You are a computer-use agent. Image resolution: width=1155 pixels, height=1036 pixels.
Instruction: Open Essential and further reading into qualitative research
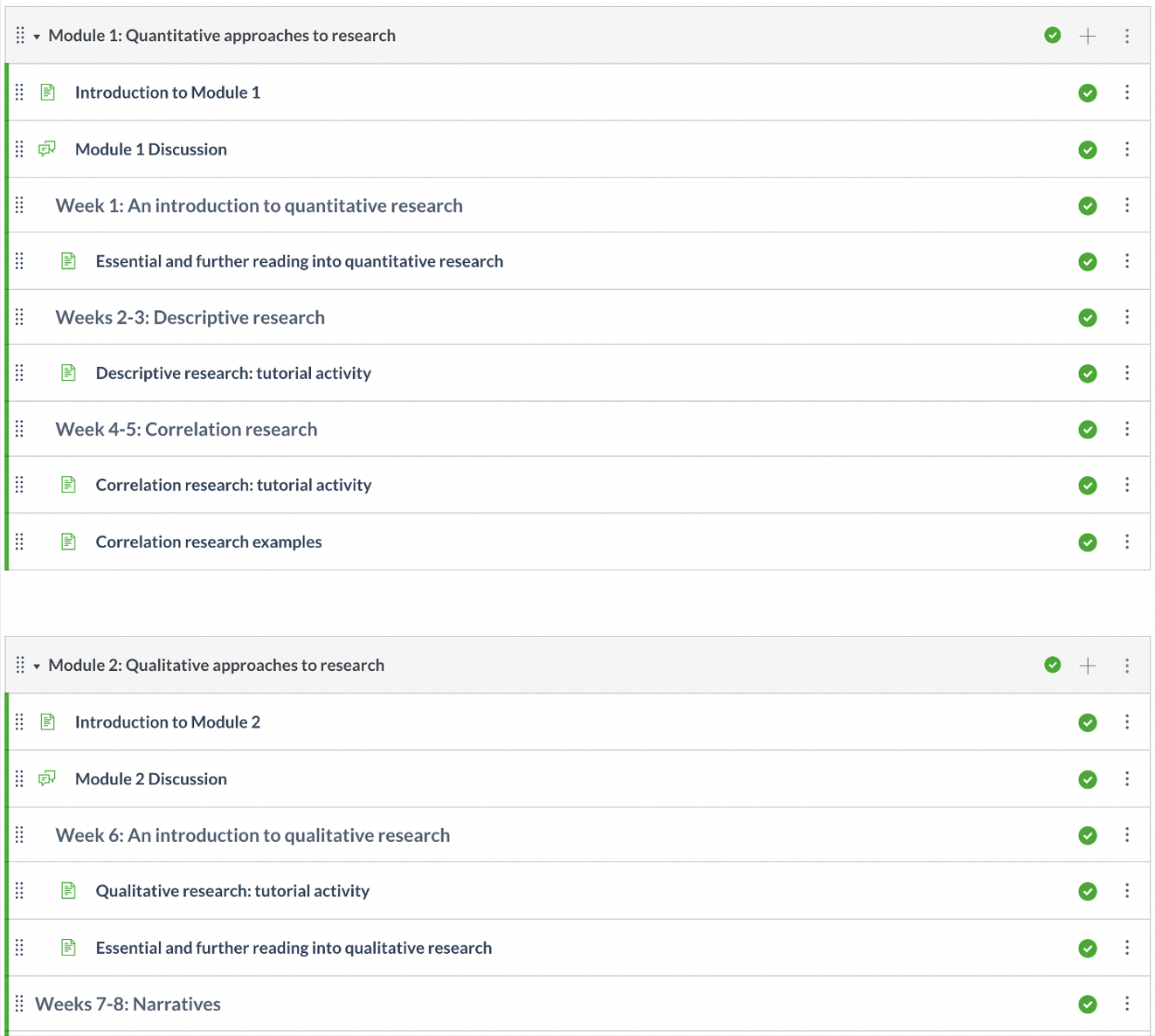(x=294, y=948)
